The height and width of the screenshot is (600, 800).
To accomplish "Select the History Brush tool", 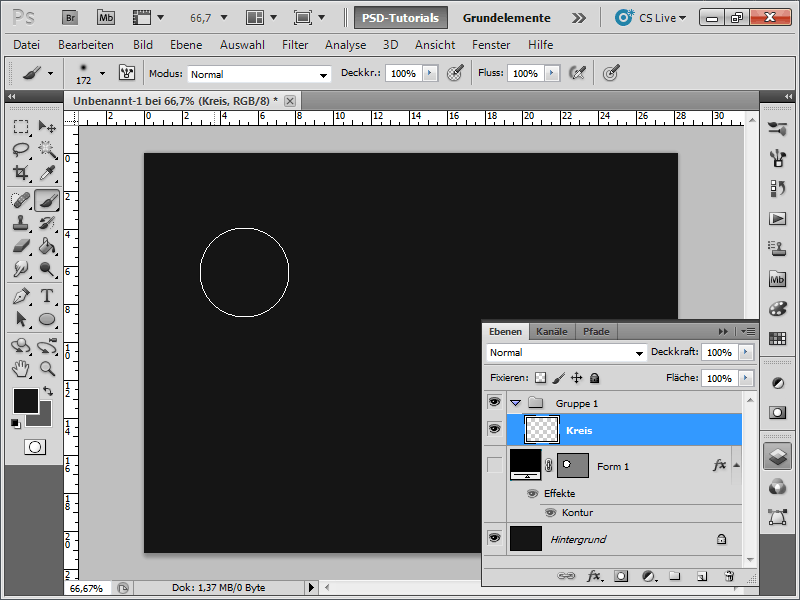I will (x=47, y=223).
